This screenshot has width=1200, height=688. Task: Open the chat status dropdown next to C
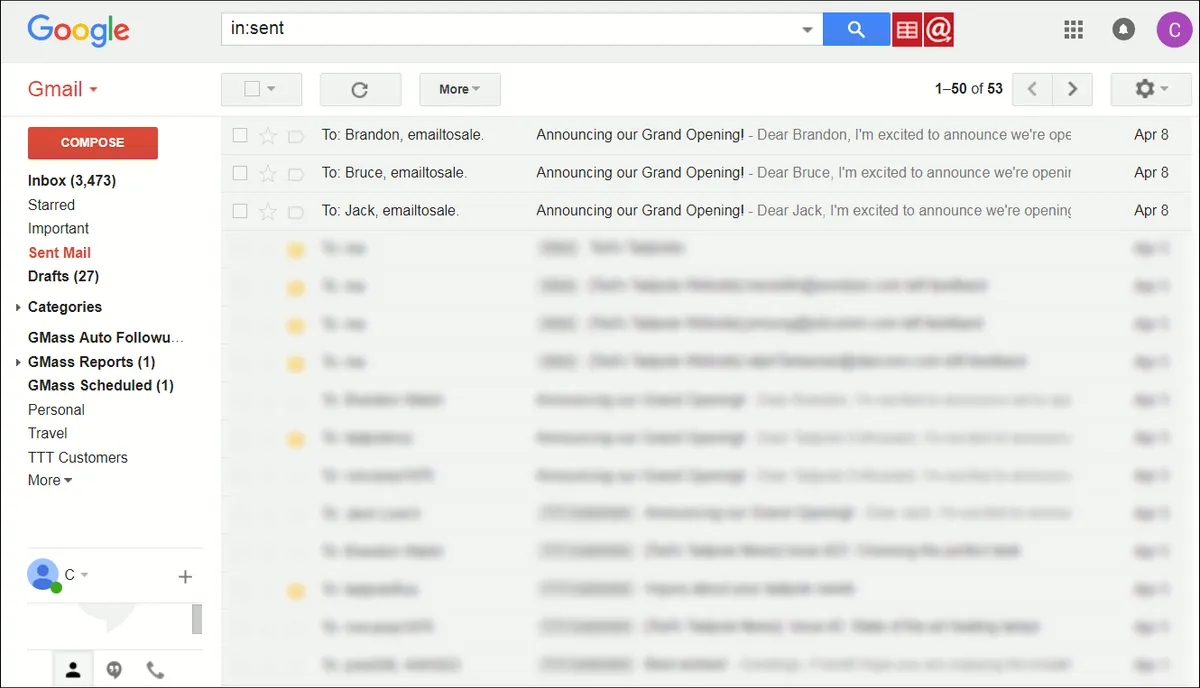85,575
